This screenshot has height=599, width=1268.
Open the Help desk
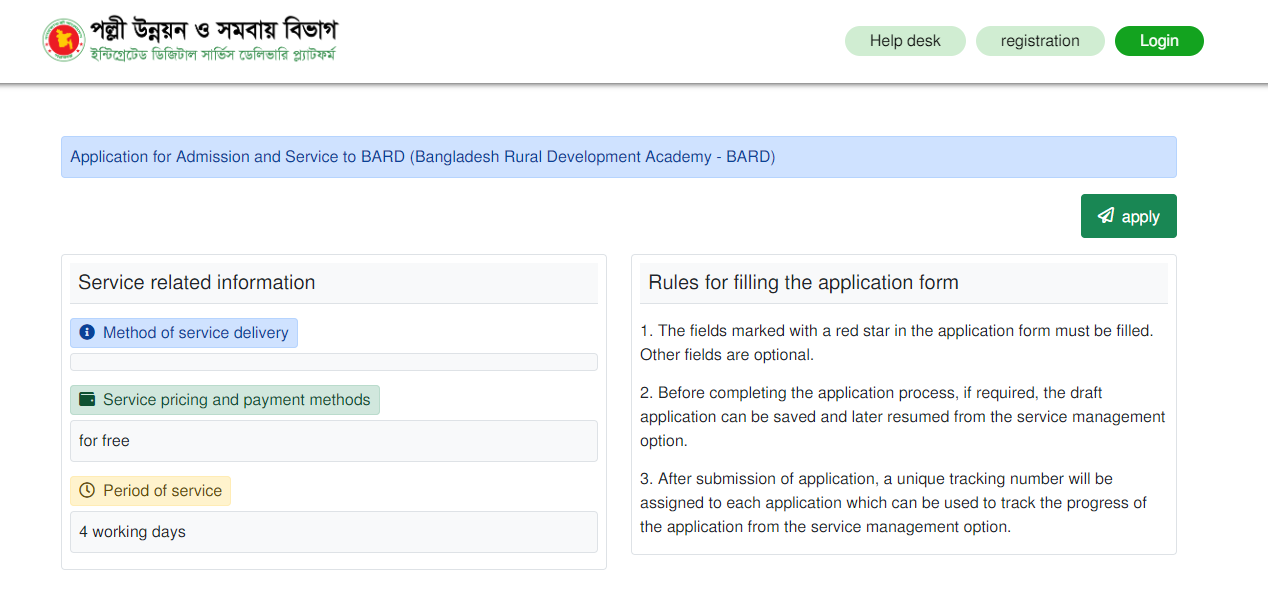click(x=905, y=40)
